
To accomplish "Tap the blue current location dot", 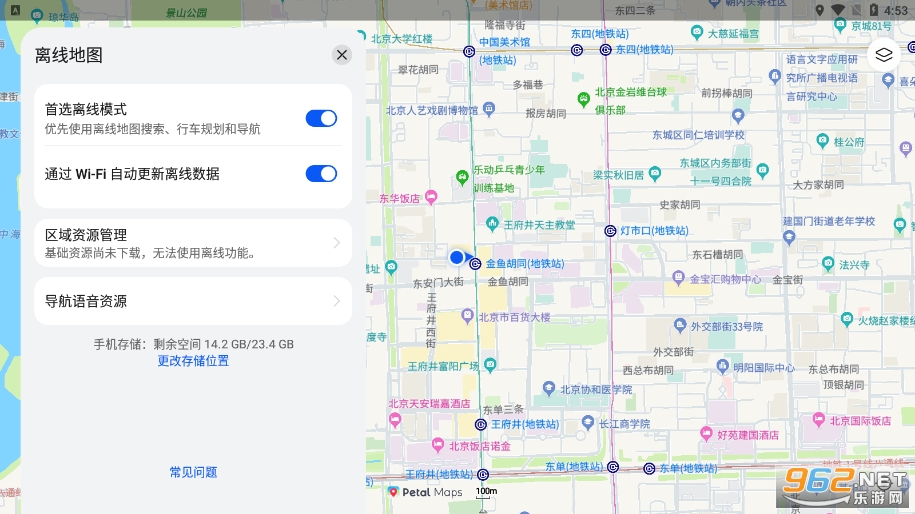I will coord(457,257).
